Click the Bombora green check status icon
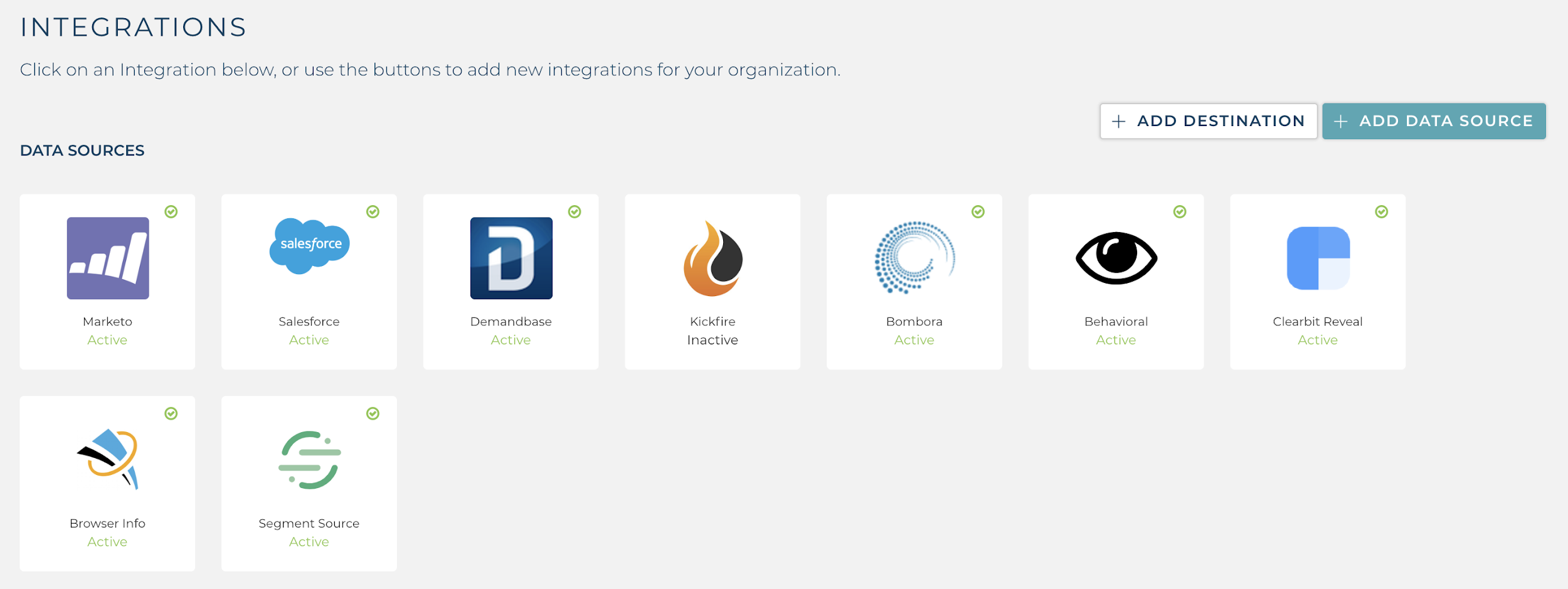Viewport: 1568px width, 589px height. click(978, 211)
